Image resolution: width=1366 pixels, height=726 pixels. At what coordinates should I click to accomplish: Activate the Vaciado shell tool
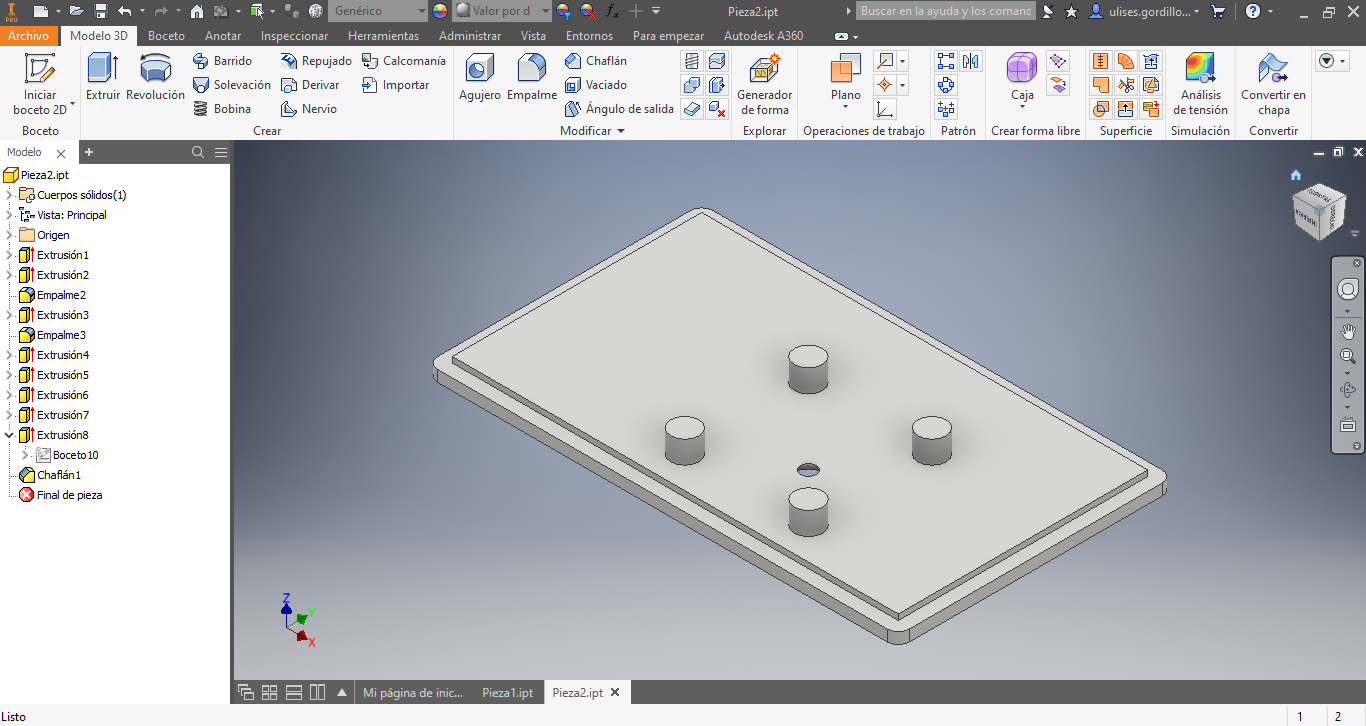(x=596, y=85)
